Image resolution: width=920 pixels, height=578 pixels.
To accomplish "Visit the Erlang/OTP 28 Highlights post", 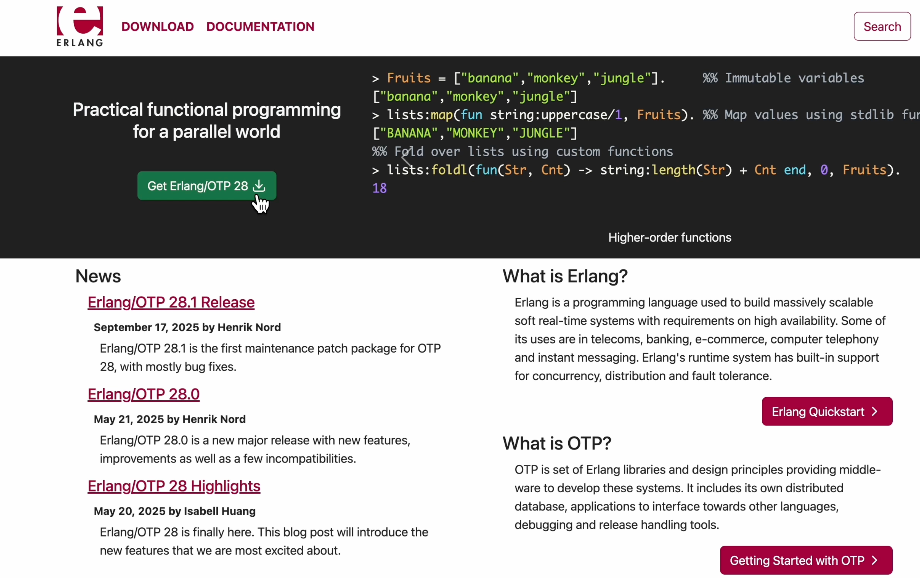I will [x=174, y=486].
